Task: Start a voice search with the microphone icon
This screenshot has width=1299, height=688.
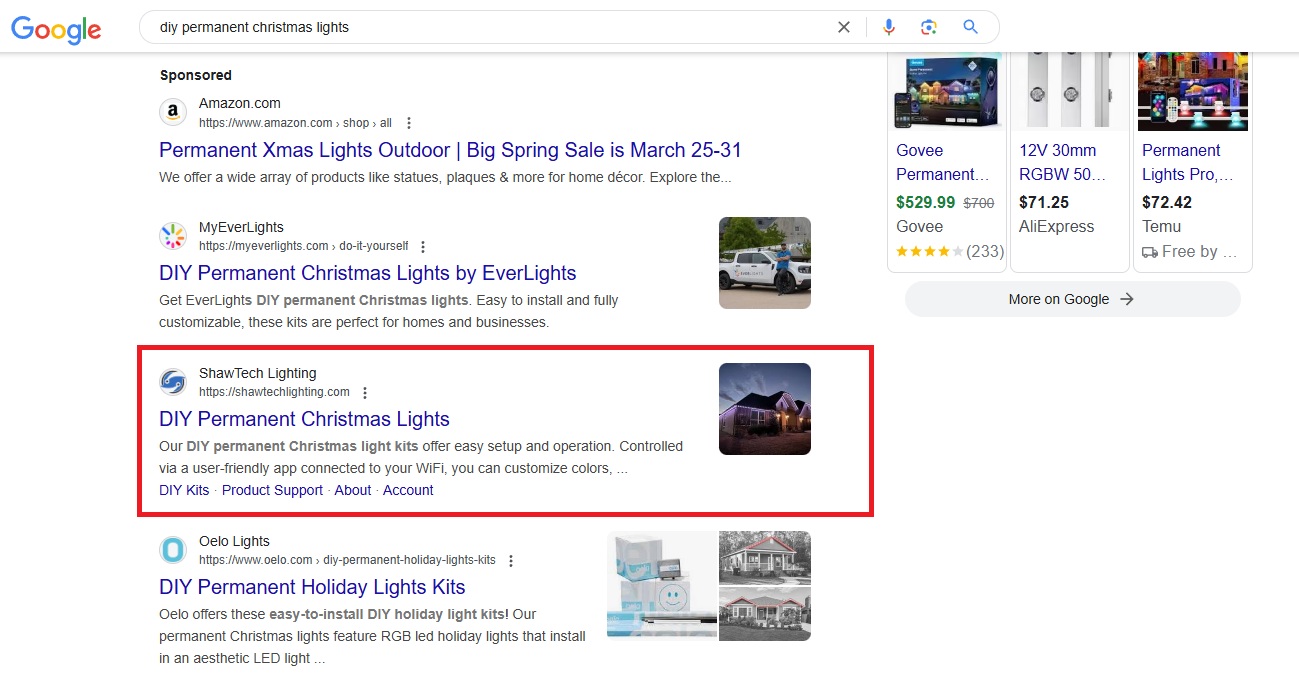Action: pos(889,27)
